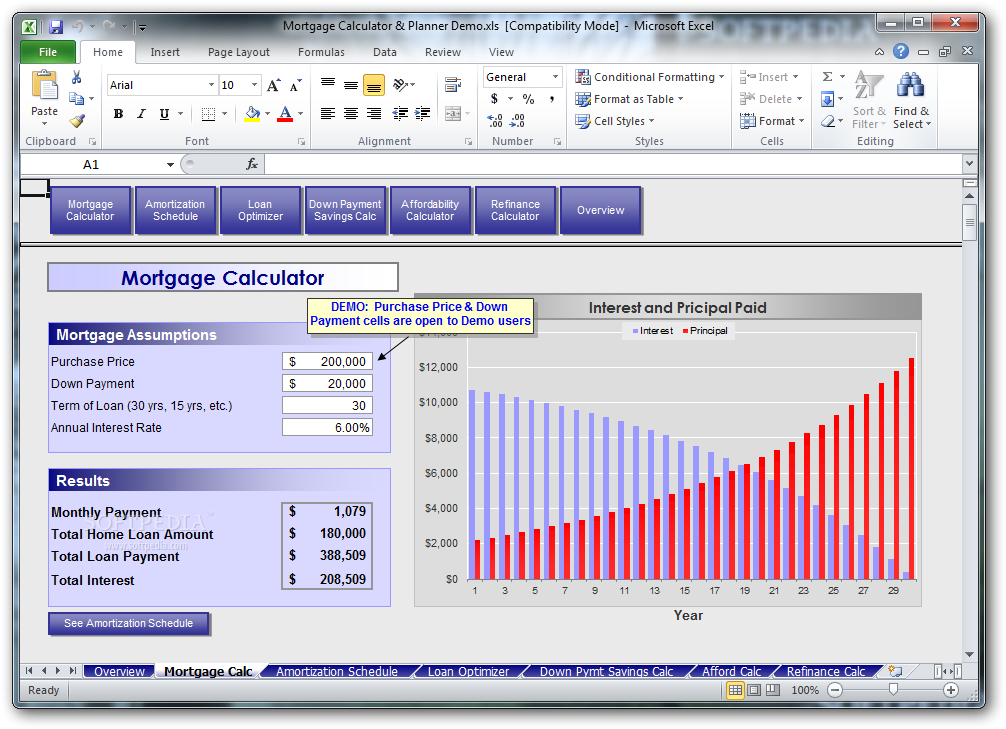
Task: Toggle Italic formatting
Action: point(141,114)
